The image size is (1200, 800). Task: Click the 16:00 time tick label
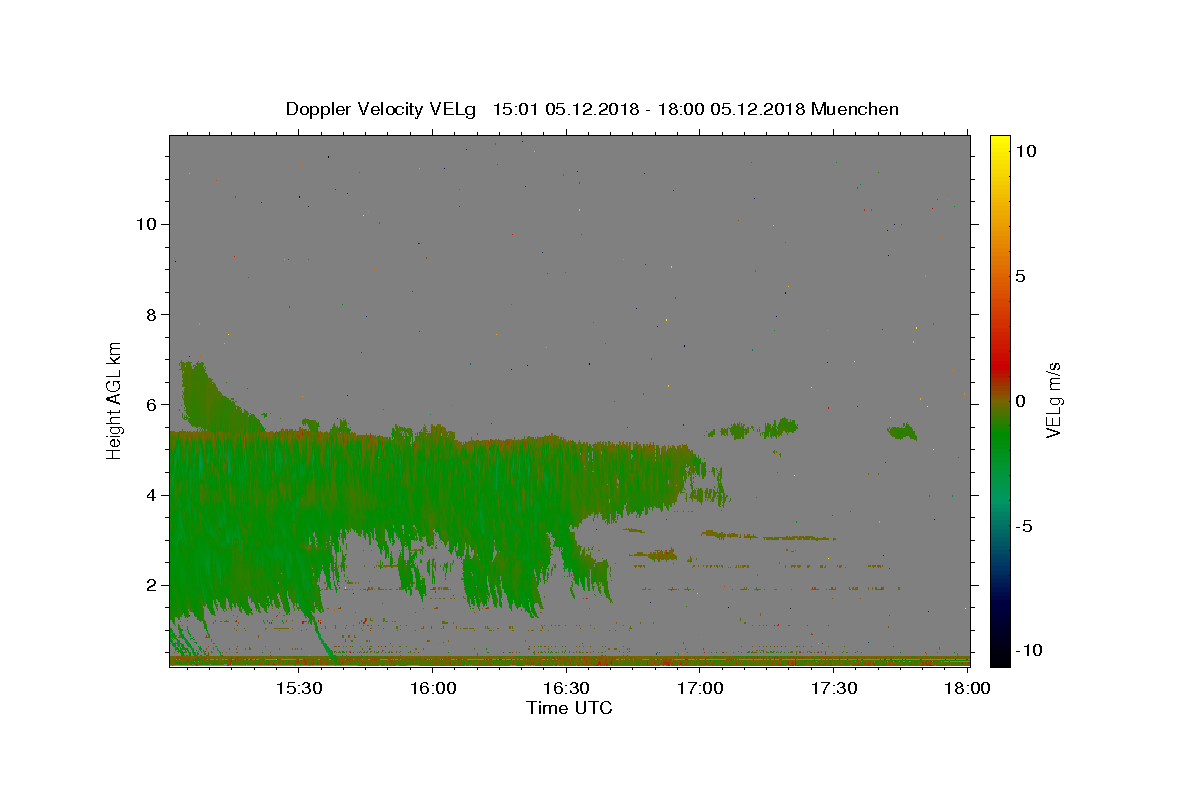[433, 689]
